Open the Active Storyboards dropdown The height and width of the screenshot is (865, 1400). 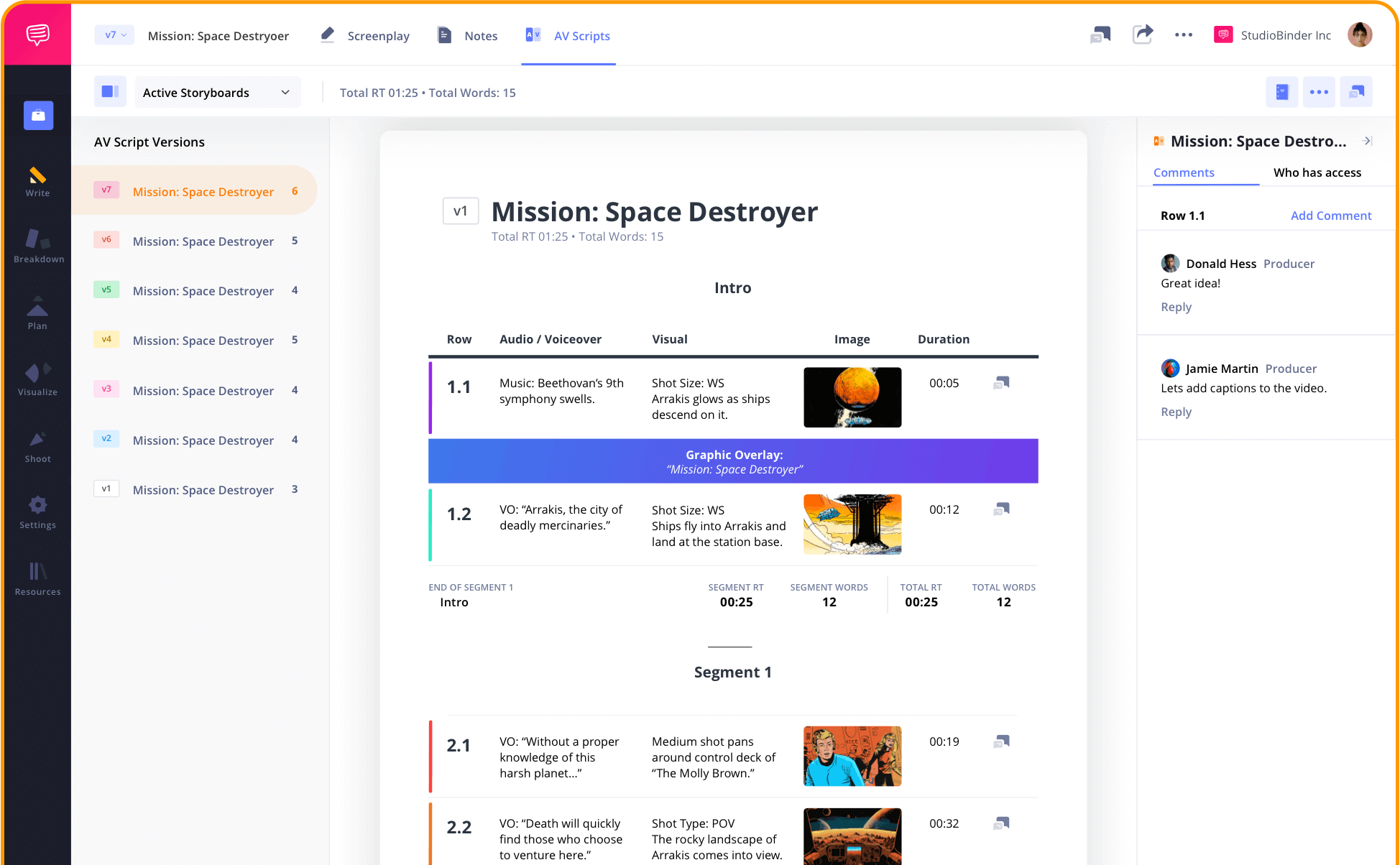click(x=217, y=92)
